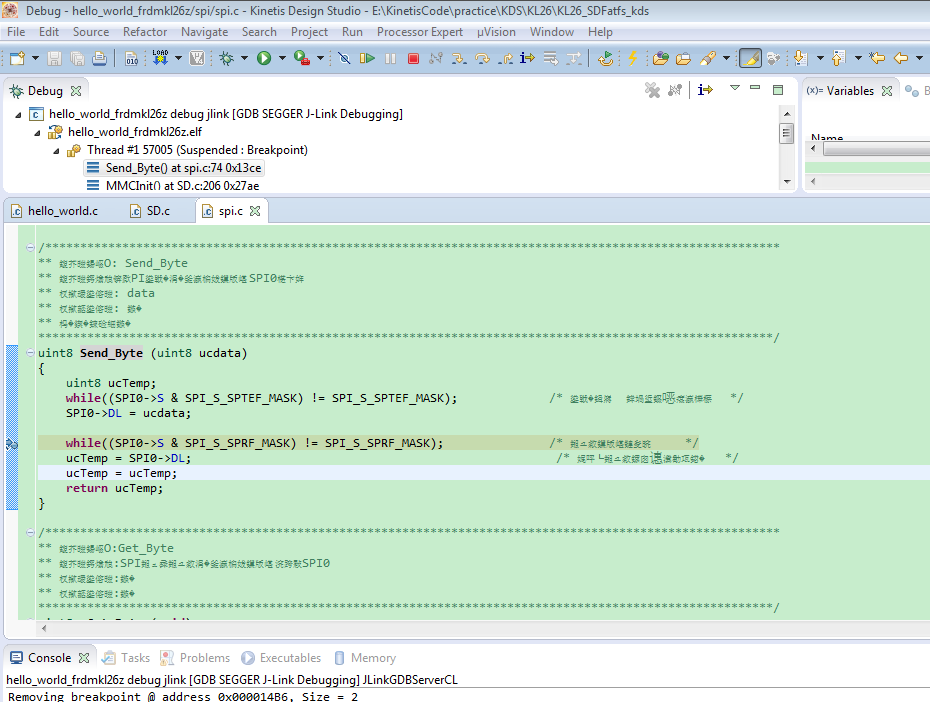
Task: Click the Step Over icon
Action: pos(482,58)
